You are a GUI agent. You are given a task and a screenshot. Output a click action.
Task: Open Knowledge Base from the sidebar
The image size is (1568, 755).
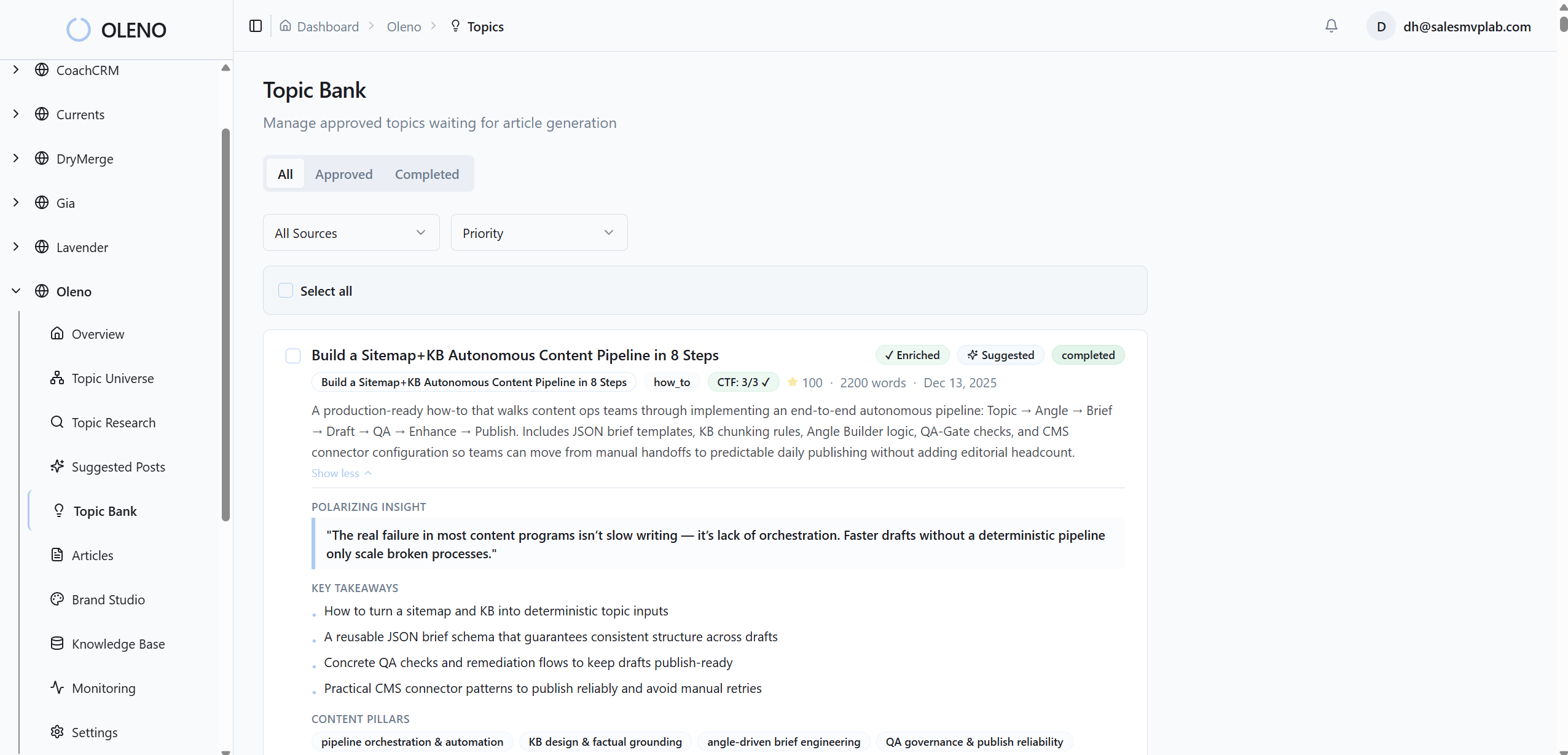click(x=117, y=644)
